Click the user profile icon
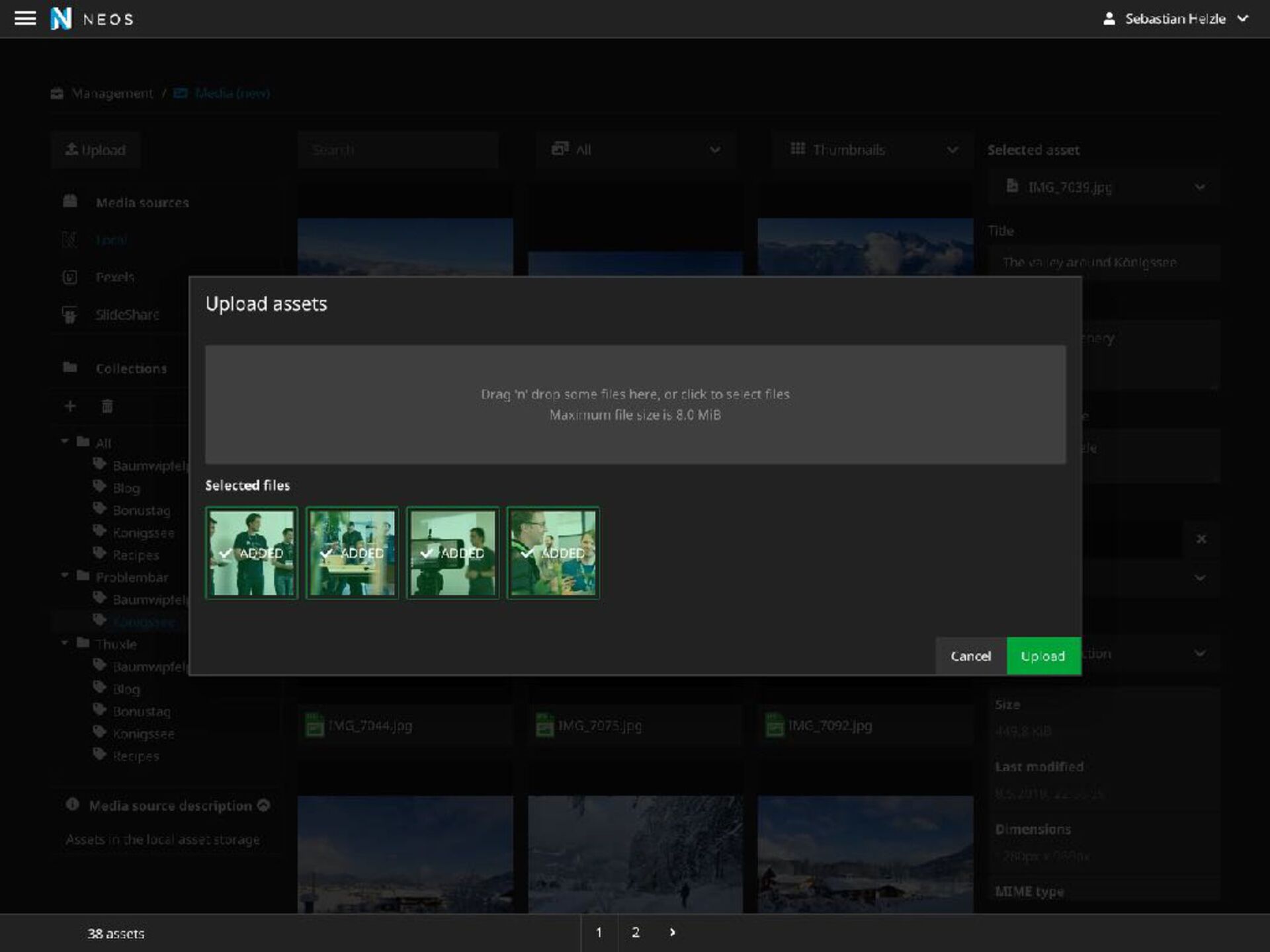 point(1109,19)
